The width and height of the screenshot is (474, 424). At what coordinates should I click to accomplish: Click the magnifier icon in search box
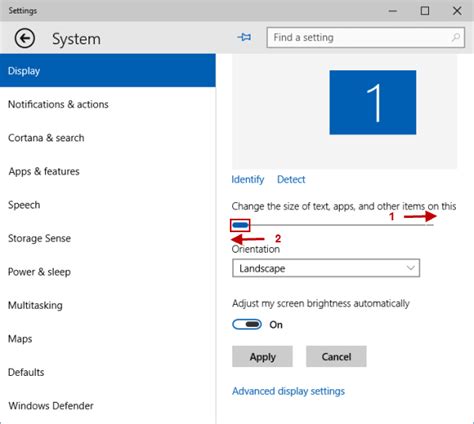[455, 37]
